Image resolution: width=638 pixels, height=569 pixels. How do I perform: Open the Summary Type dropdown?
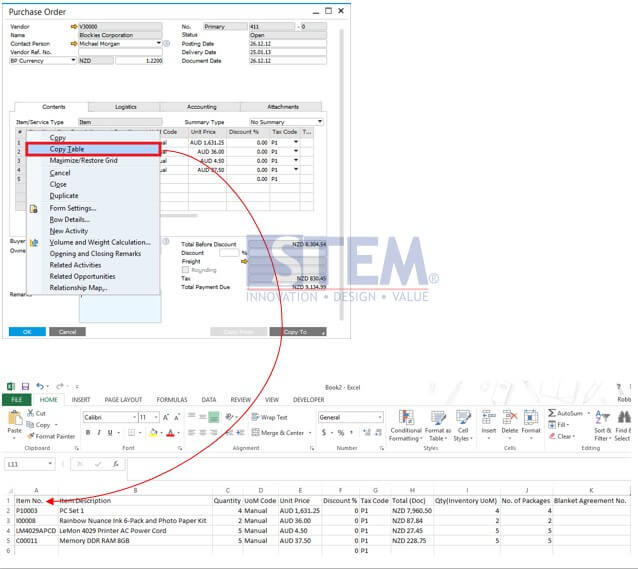(x=320, y=122)
